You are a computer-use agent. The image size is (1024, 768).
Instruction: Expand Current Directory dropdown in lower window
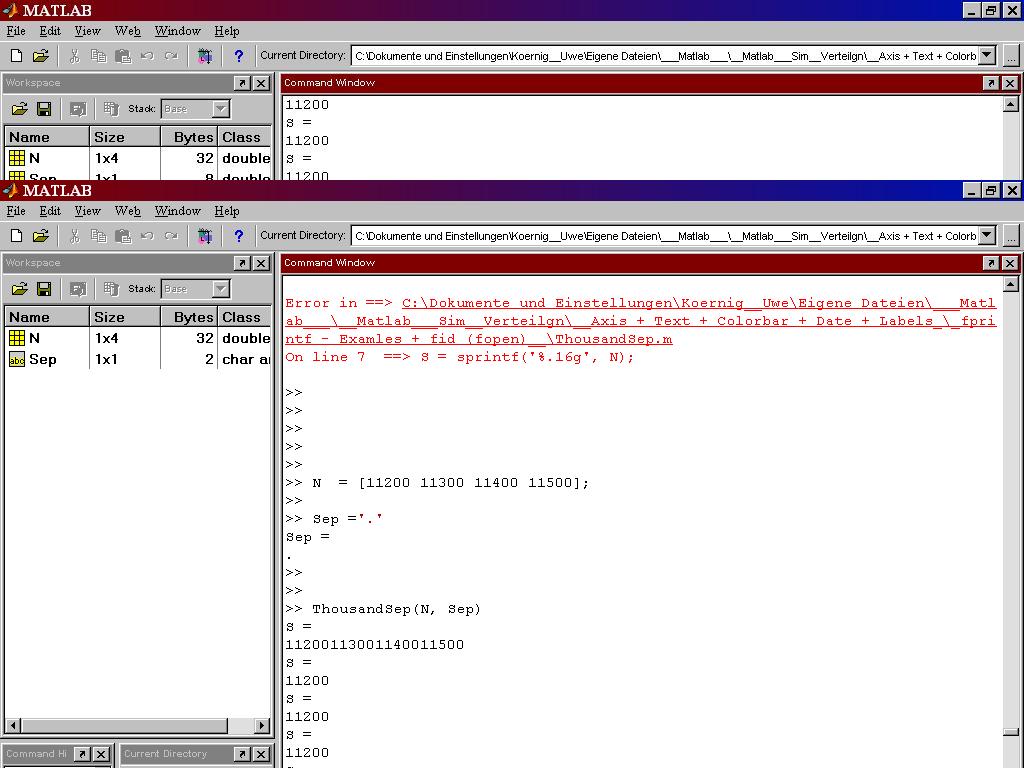click(987, 236)
